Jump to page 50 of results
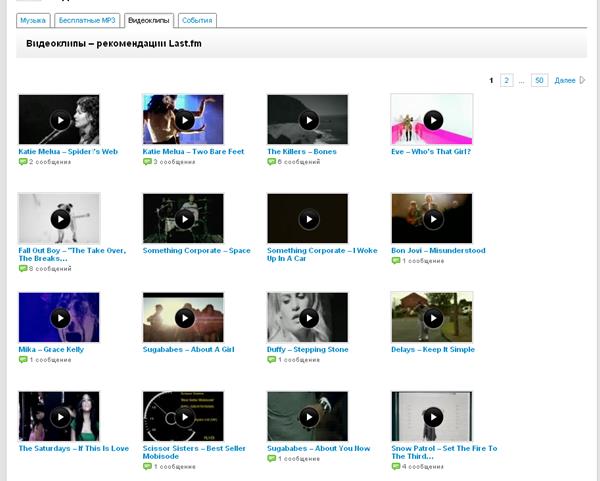600x481 pixels. click(539, 80)
